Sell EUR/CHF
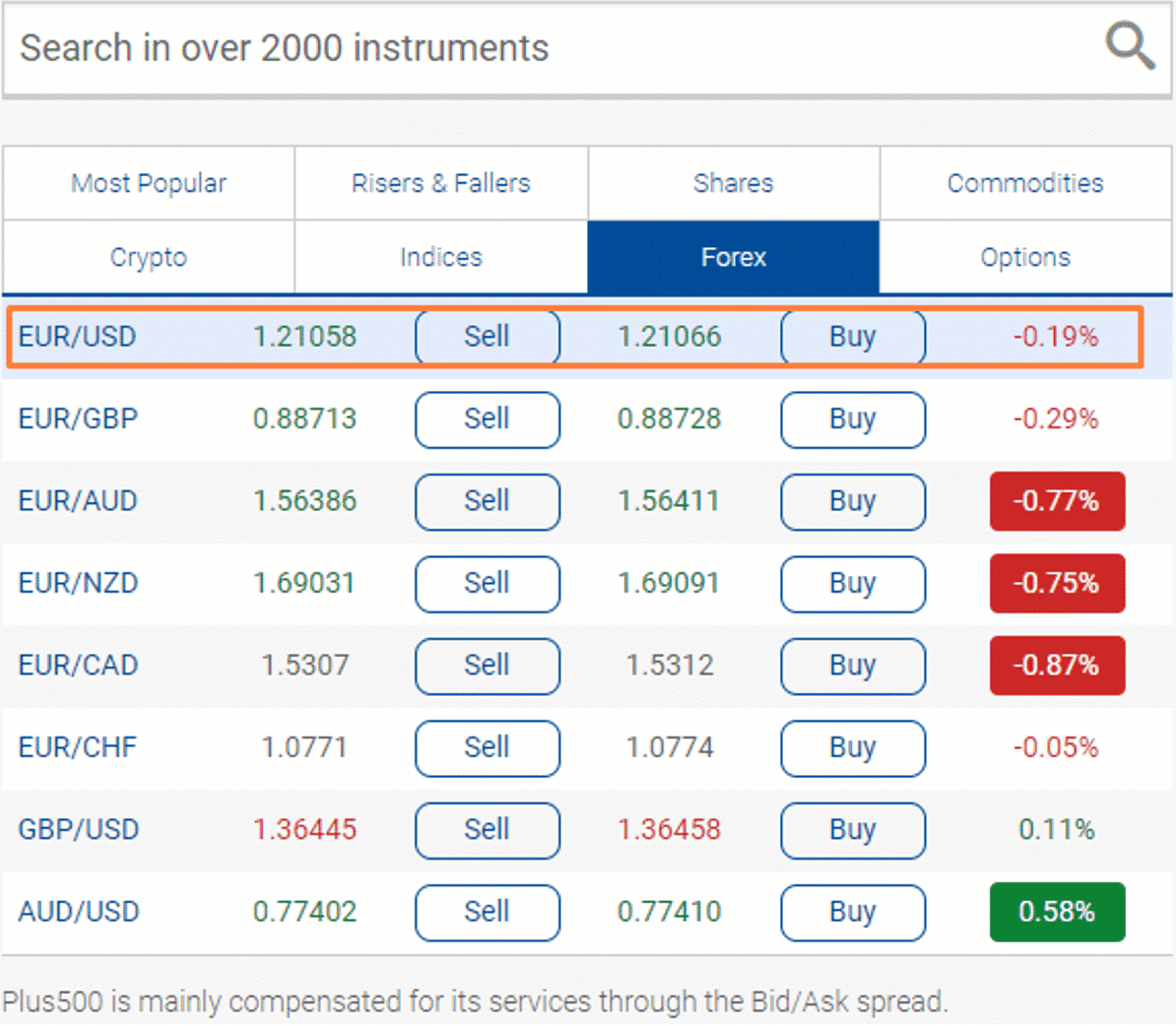The height and width of the screenshot is (1026, 1176). click(488, 747)
